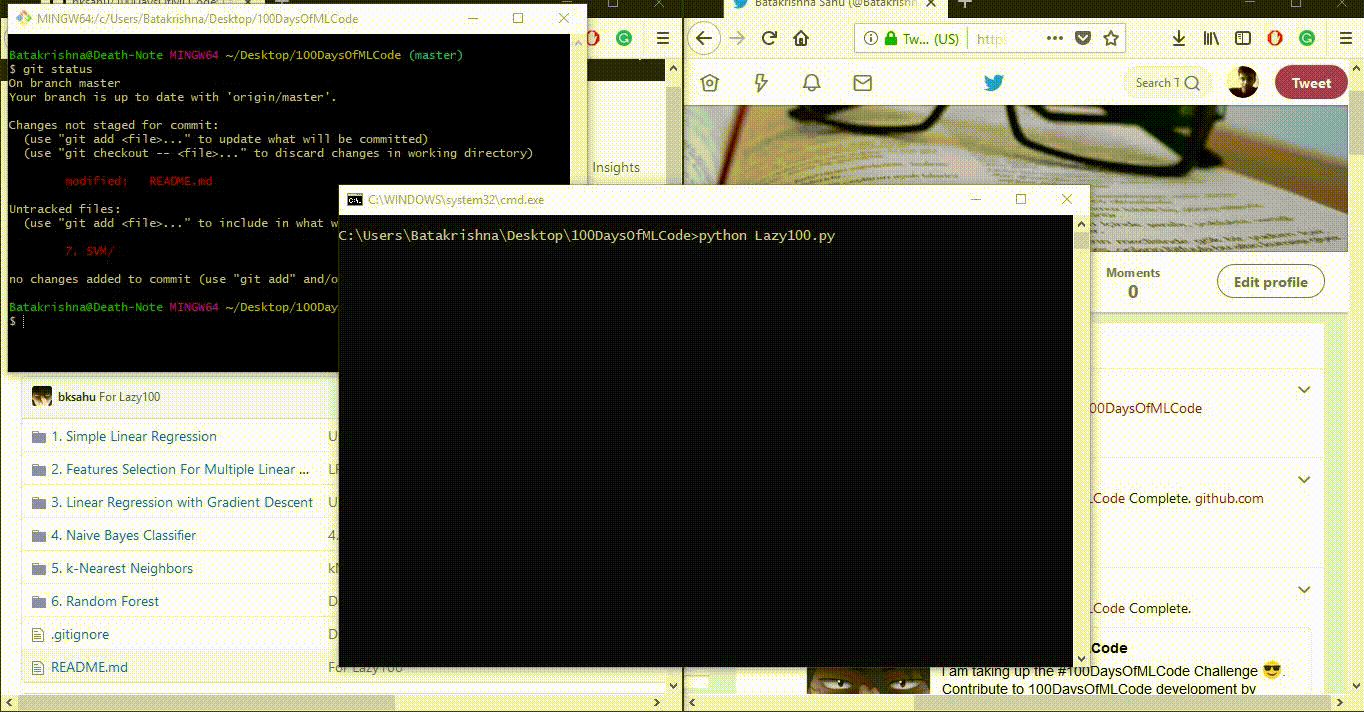The image size is (1364, 712).
Task: Open Firefox hamburger menu in Twitter window
Action: coord(1346,38)
